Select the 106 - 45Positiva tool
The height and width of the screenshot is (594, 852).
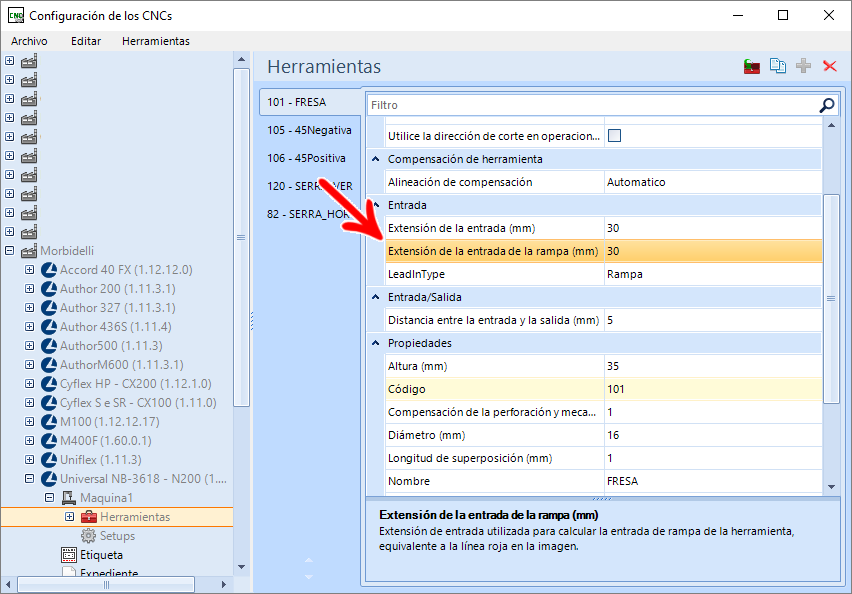[306, 158]
